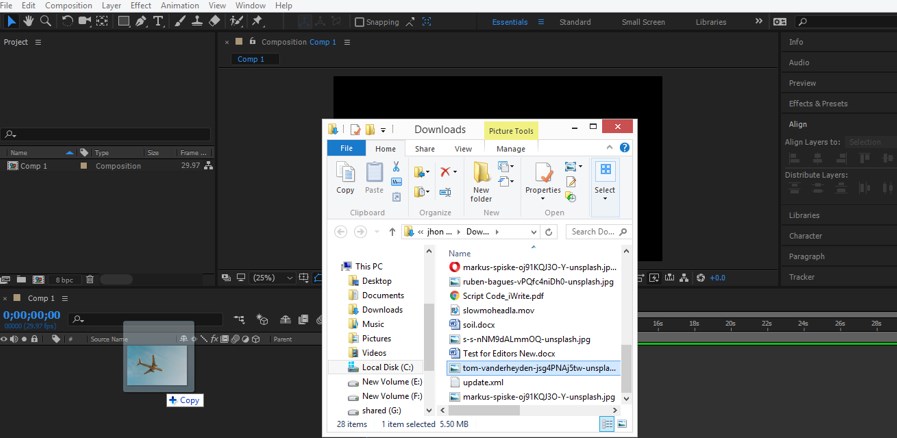The height and width of the screenshot is (438, 897).
Task: Delete selected project item with trash icon
Action: click(88, 279)
